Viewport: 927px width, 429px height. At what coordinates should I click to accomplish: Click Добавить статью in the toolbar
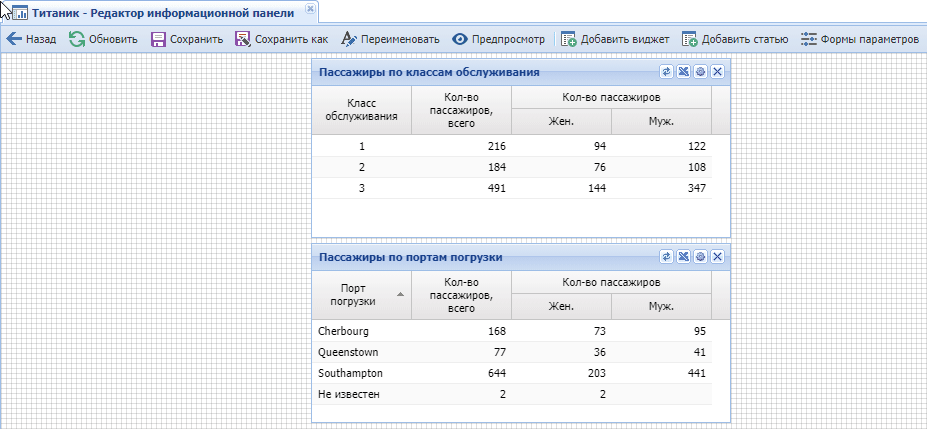735,40
